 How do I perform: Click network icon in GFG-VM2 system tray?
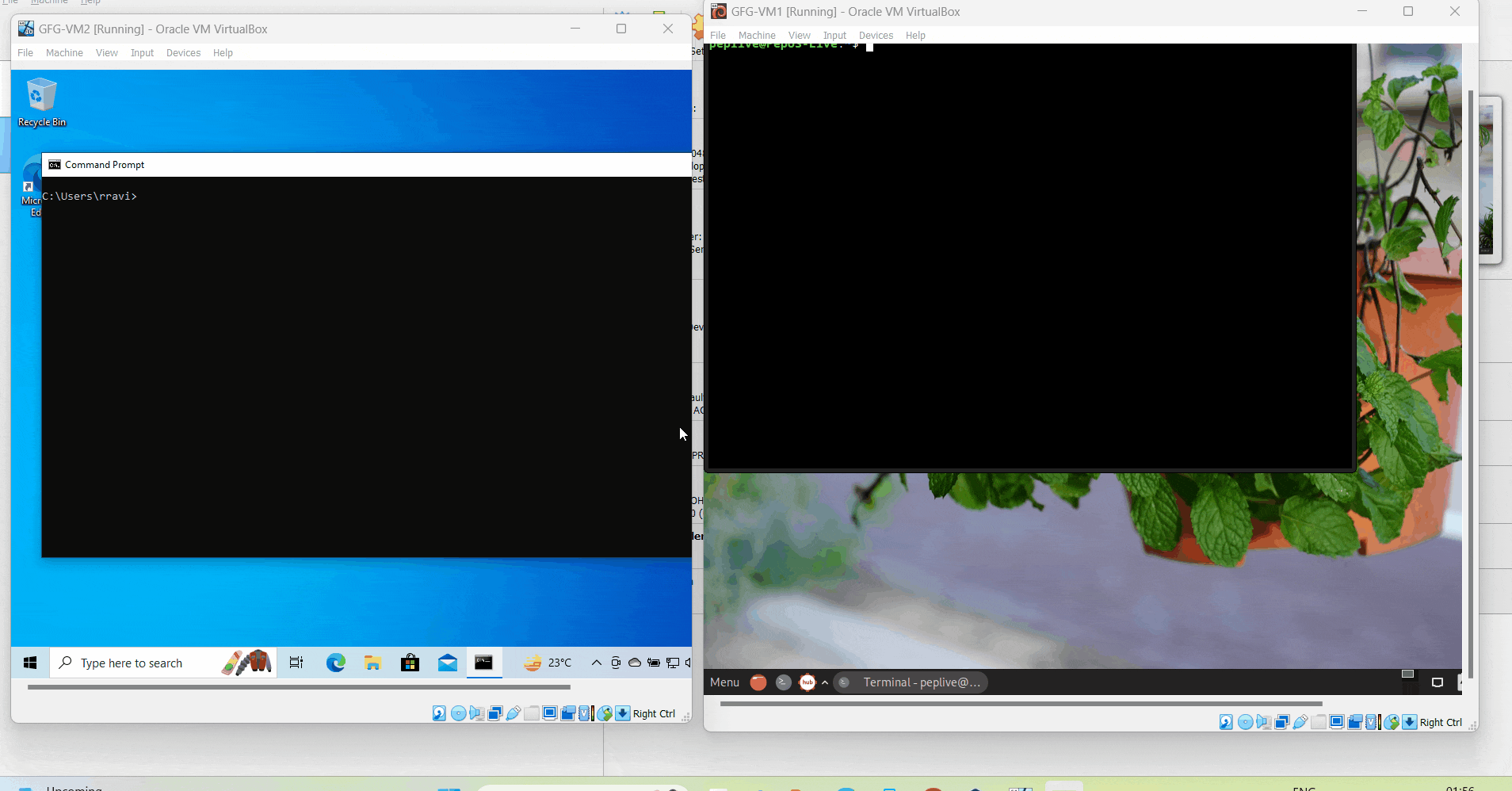[673, 663]
